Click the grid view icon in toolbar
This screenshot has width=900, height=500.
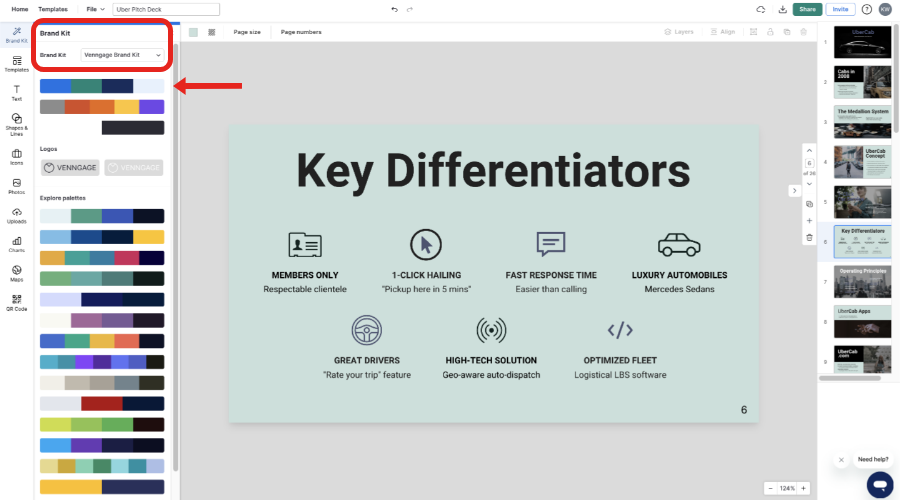tap(212, 32)
